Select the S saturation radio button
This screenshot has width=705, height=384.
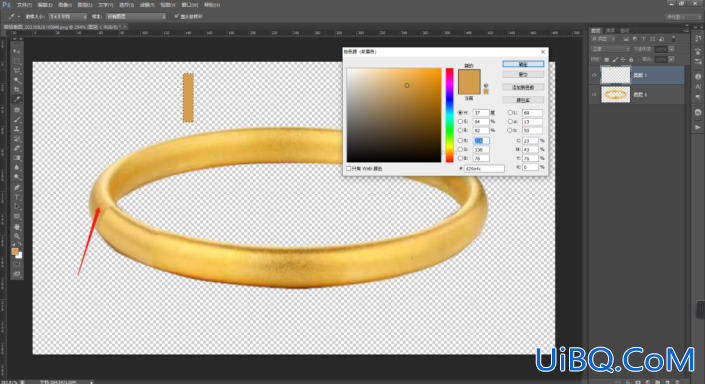[460, 121]
